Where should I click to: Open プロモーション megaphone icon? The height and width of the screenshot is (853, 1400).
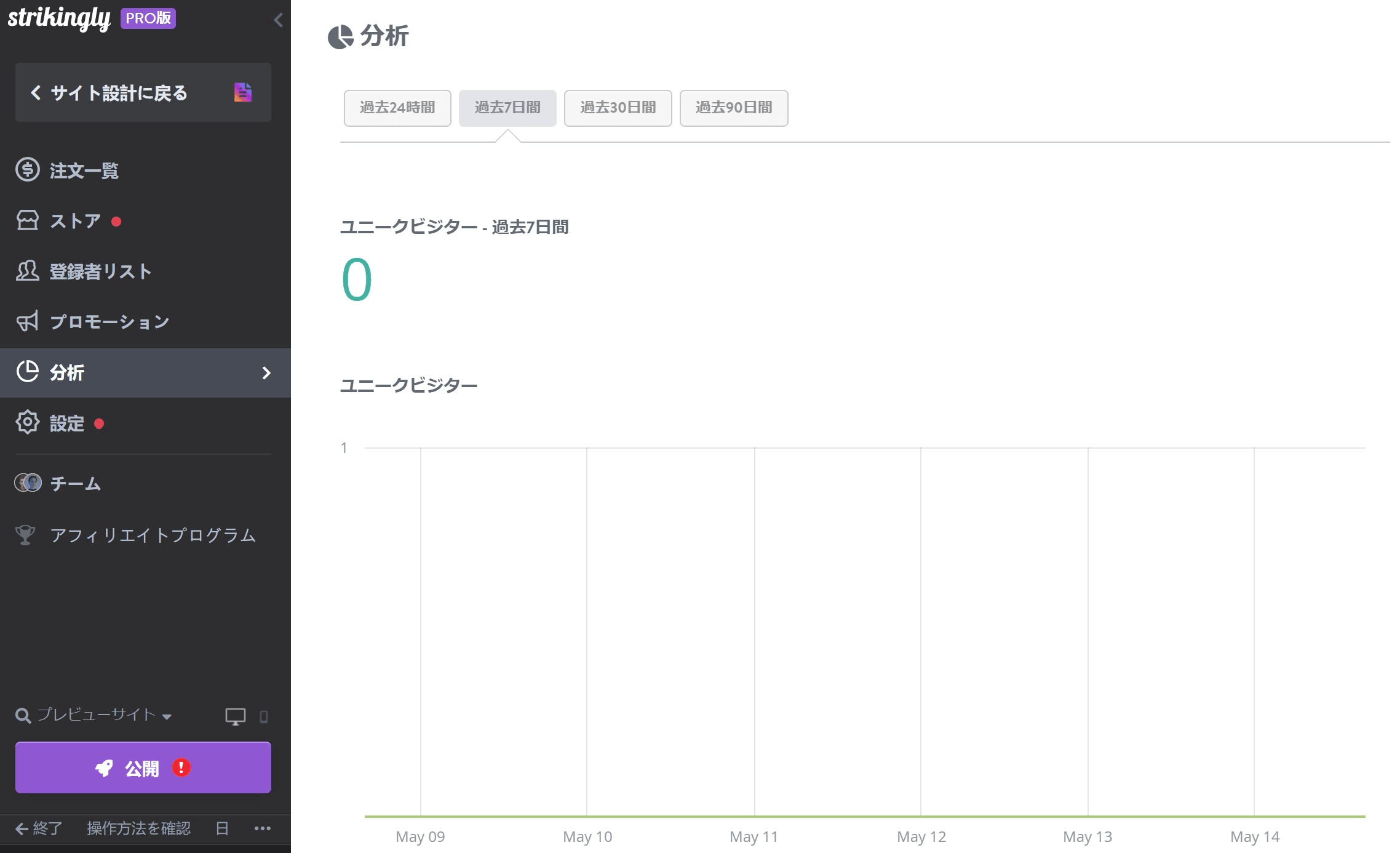[28, 321]
